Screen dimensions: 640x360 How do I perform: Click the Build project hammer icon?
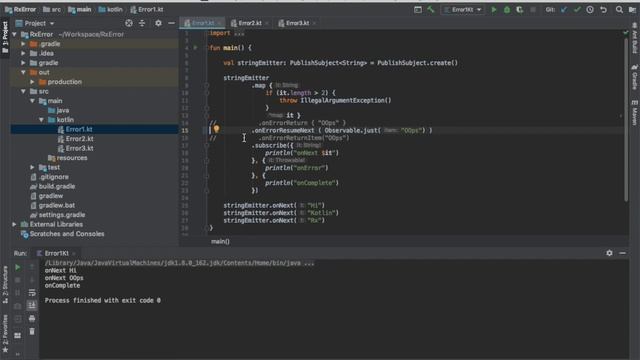tap(431, 9)
